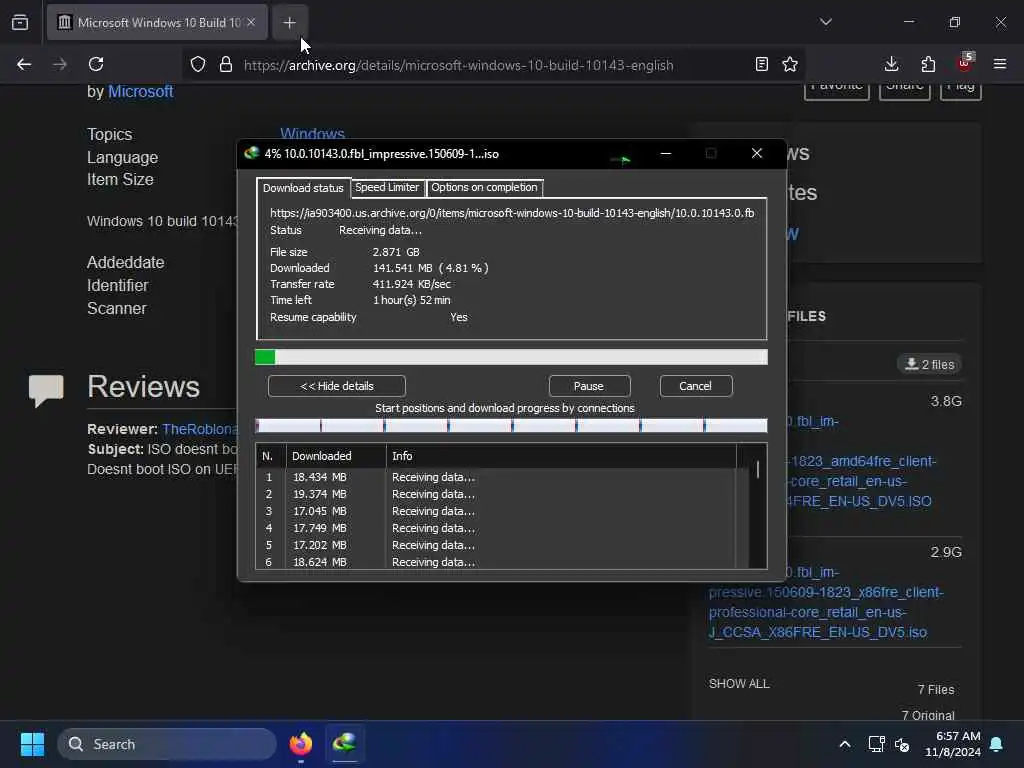1024x768 pixels.
Task: Click SHOW ALL files link
Action: 739,684
